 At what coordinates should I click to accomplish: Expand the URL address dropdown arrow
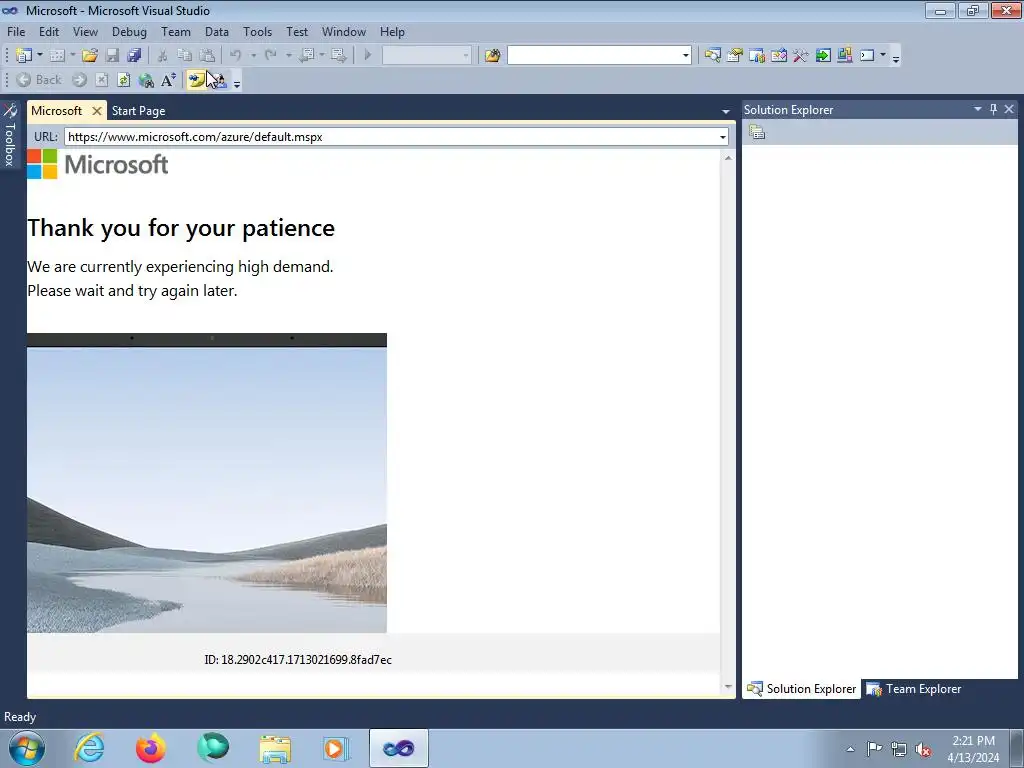[722, 137]
